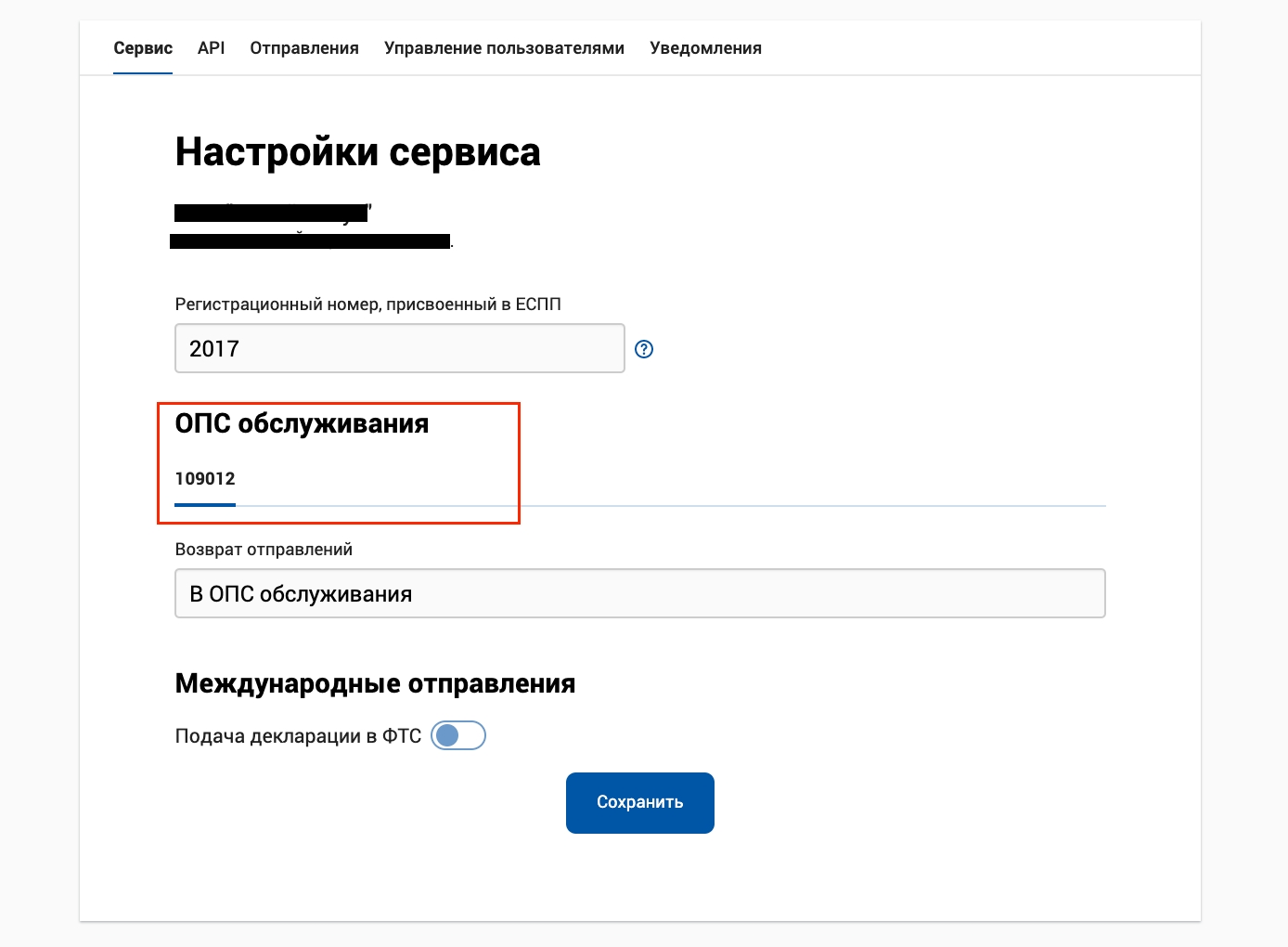Click the help question mark icon
Screen dimensions: 1288x947
pos(644,349)
